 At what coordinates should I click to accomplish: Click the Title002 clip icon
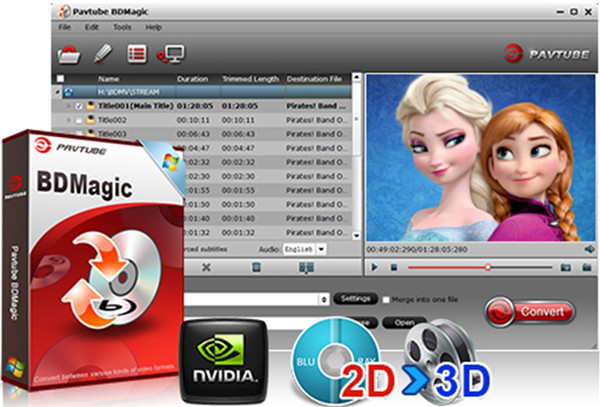click(x=90, y=120)
